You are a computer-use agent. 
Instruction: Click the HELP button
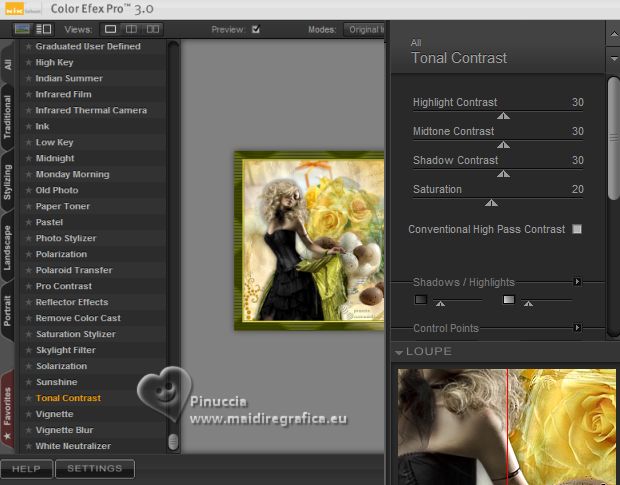(x=26, y=469)
